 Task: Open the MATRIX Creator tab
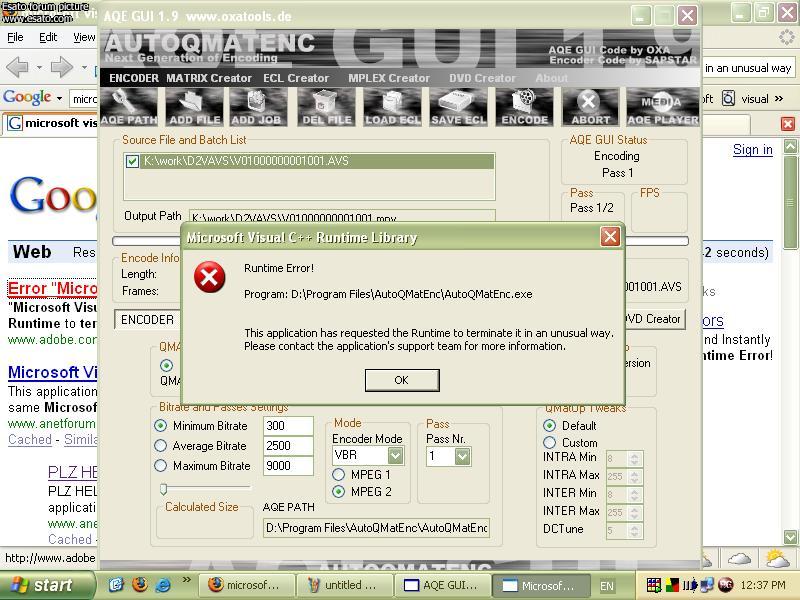tap(209, 78)
